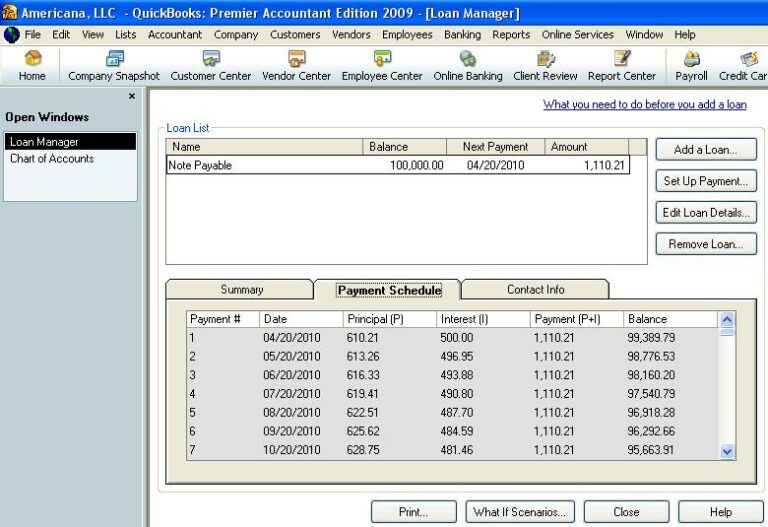The height and width of the screenshot is (527, 768).
Task: Open the Home icon in toolbar
Action: tap(32, 65)
